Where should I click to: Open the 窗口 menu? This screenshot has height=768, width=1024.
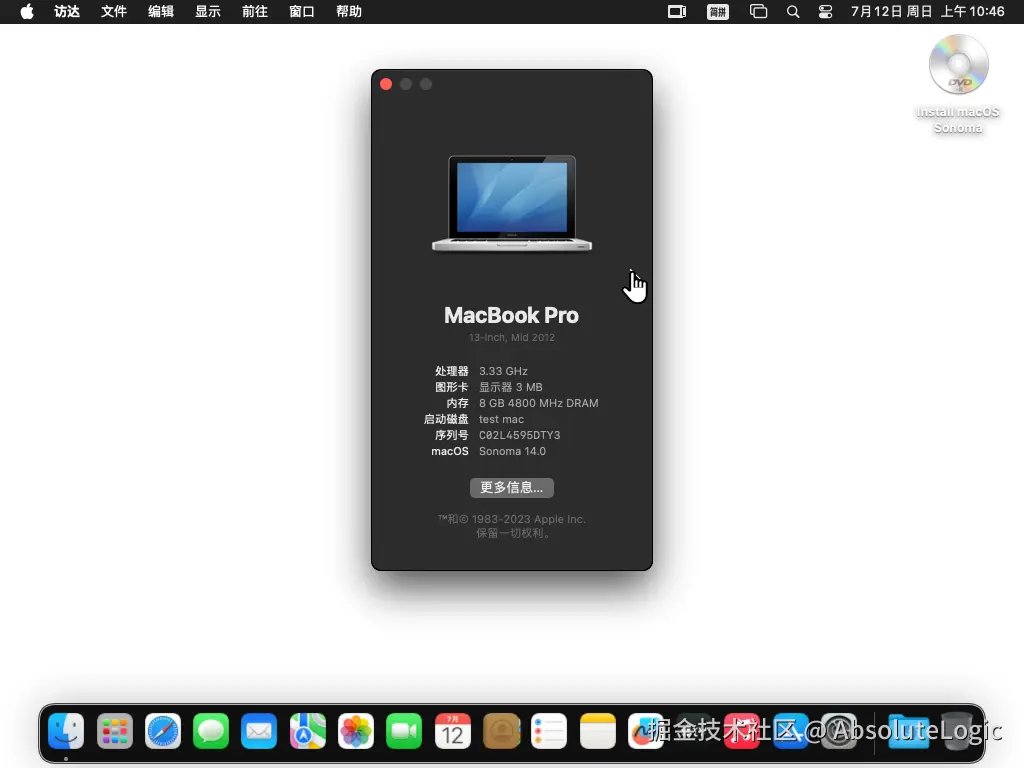(x=302, y=12)
